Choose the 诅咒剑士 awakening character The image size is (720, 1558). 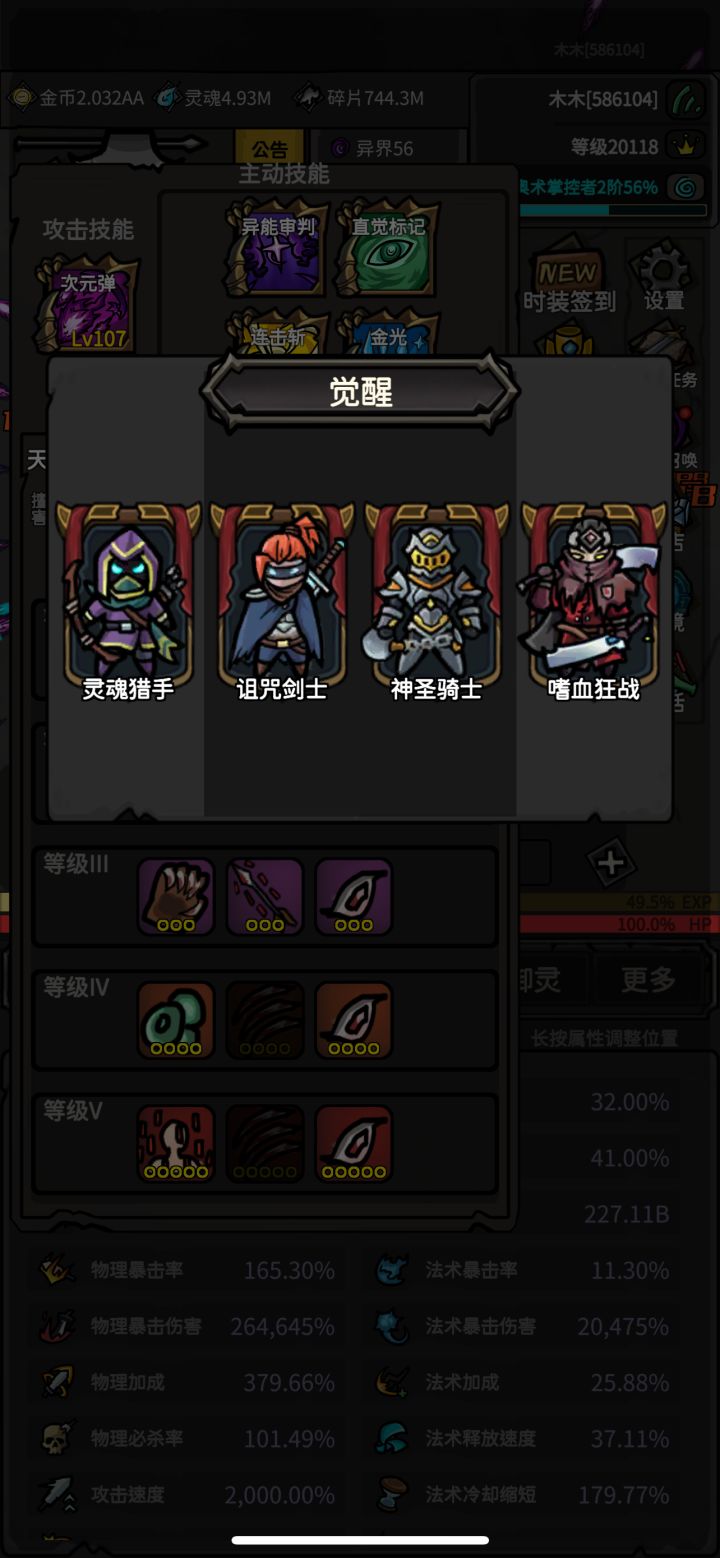282,602
